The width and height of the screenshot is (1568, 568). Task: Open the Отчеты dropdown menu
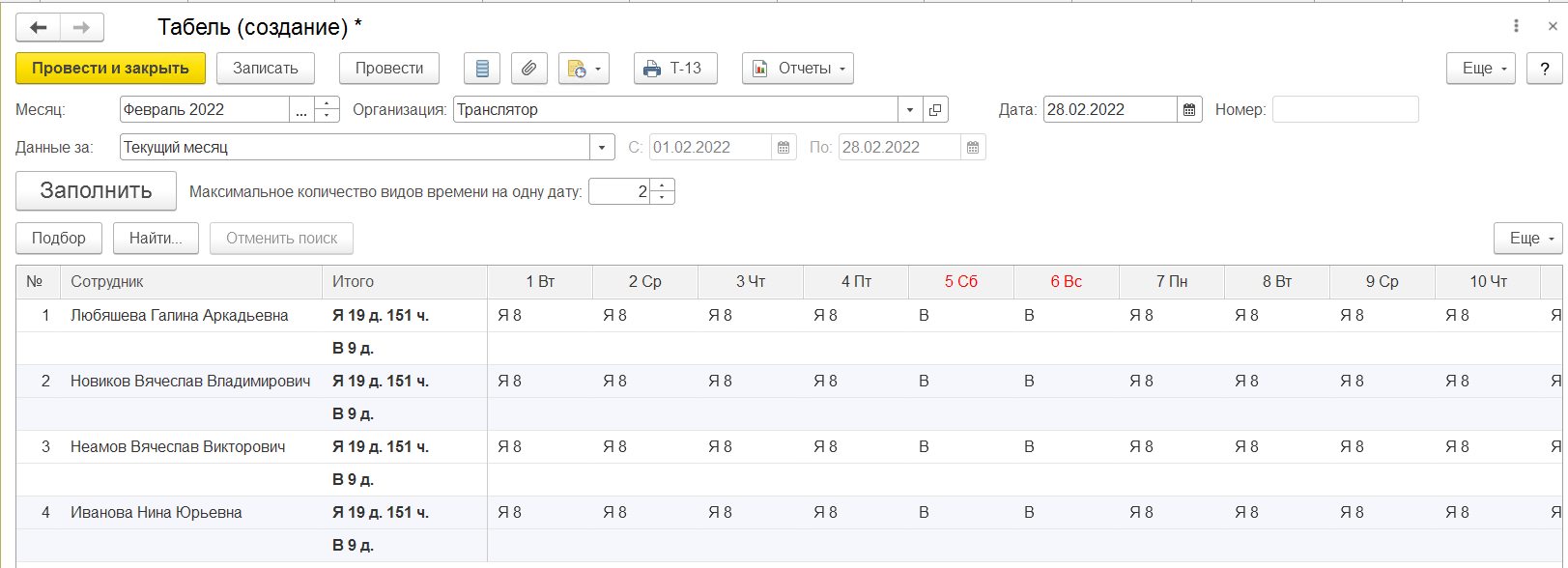coord(797,69)
